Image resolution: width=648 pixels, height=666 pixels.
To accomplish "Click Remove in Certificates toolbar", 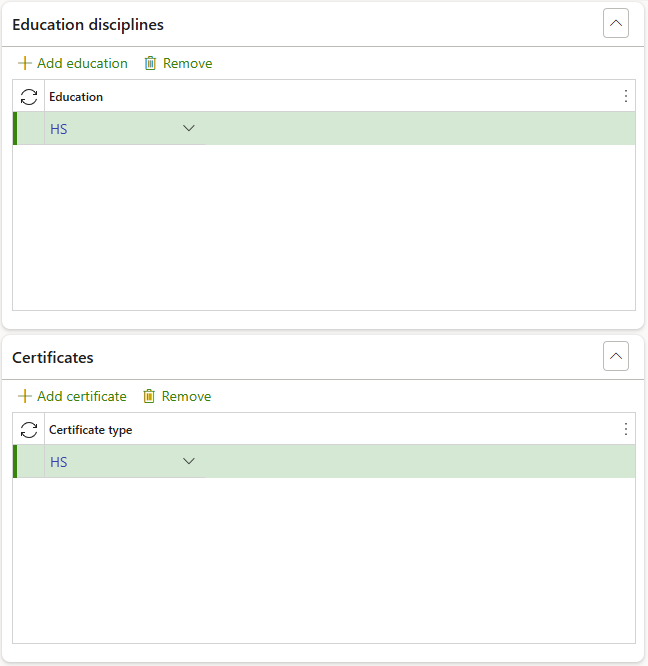I will (x=186, y=396).
